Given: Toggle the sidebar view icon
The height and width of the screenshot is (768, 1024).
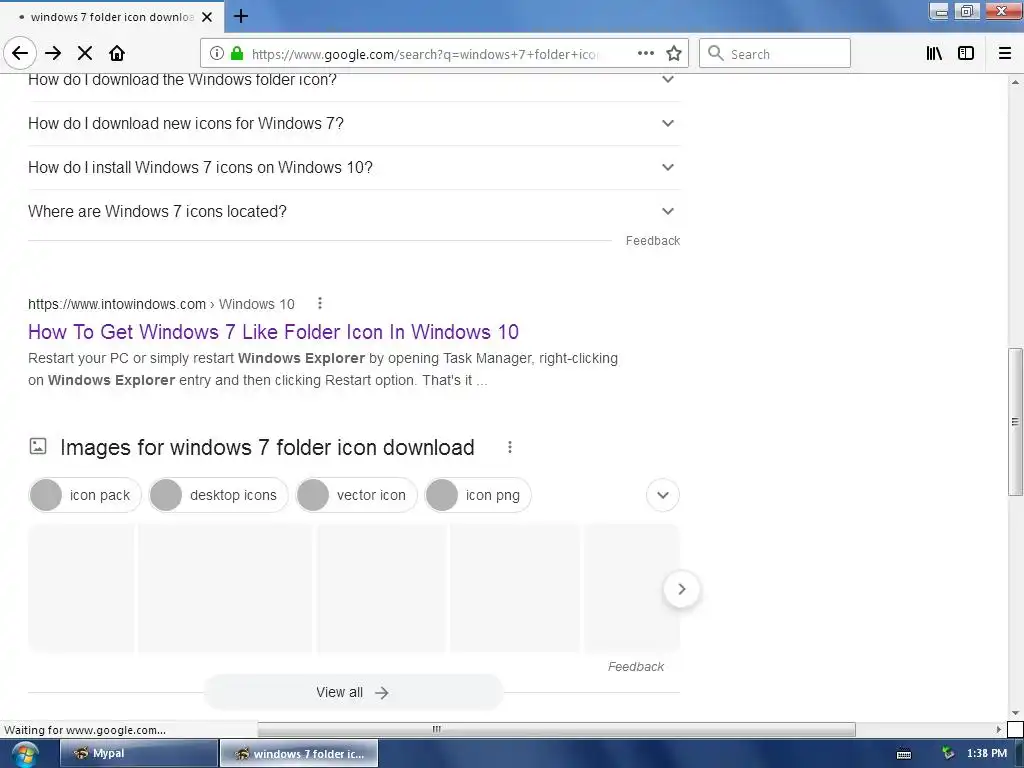Looking at the screenshot, I should 966,54.
